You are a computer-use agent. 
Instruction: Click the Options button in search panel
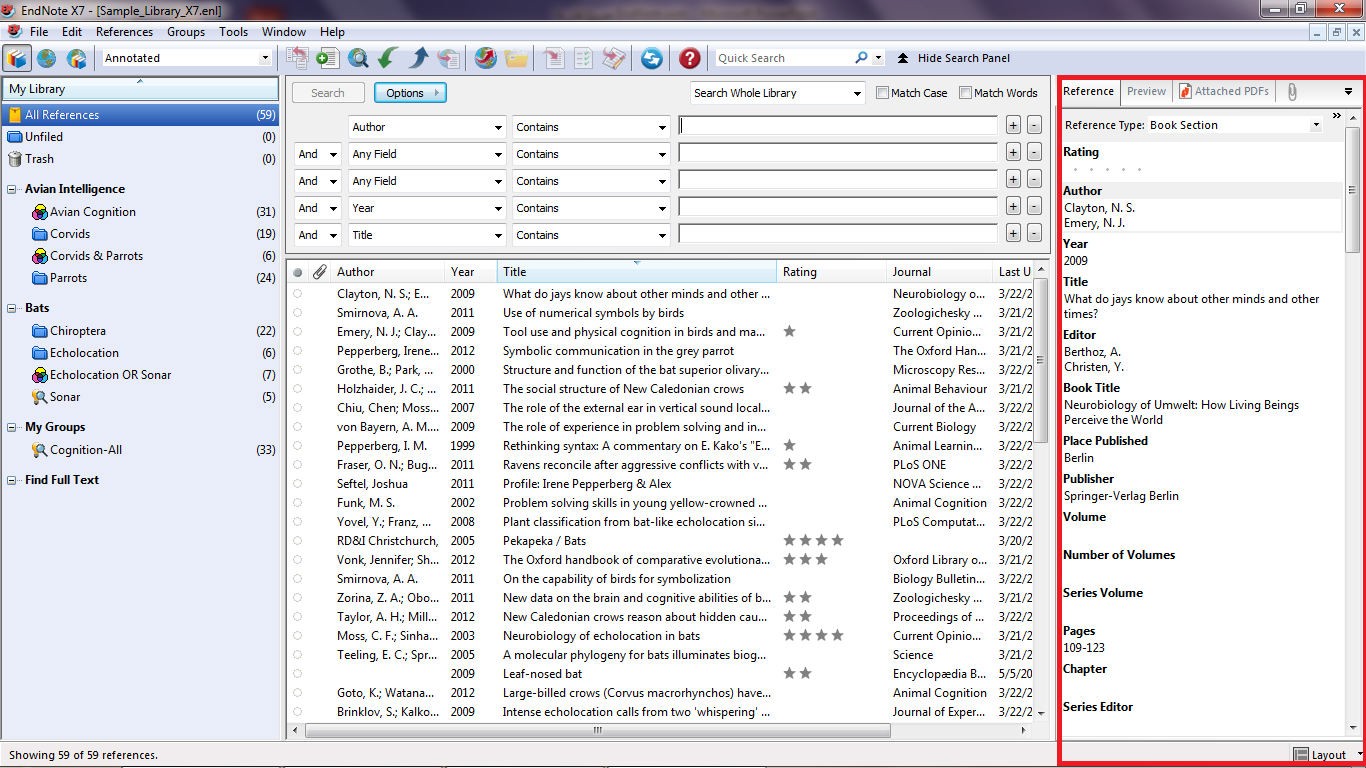coord(410,93)
